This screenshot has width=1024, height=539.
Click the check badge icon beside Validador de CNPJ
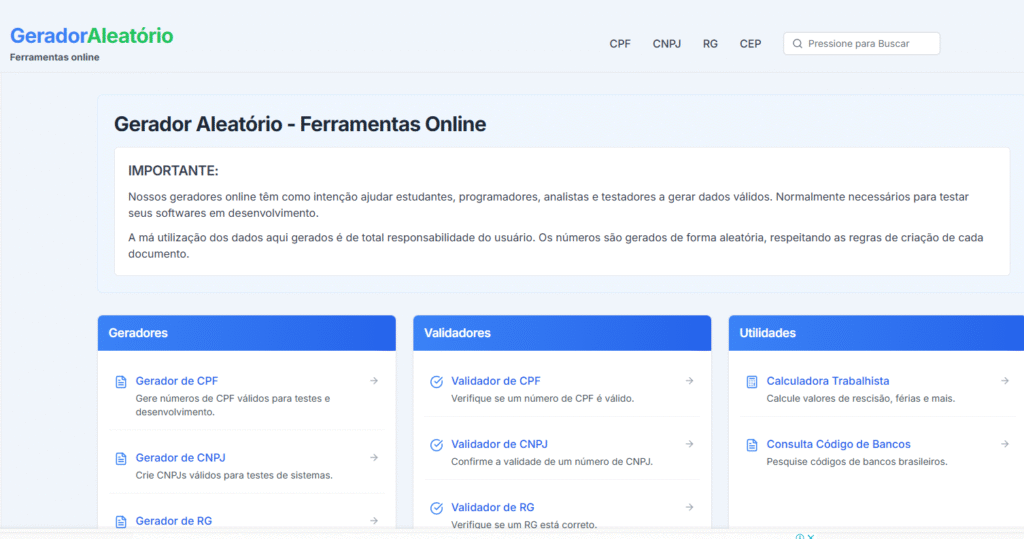[436, 445]
